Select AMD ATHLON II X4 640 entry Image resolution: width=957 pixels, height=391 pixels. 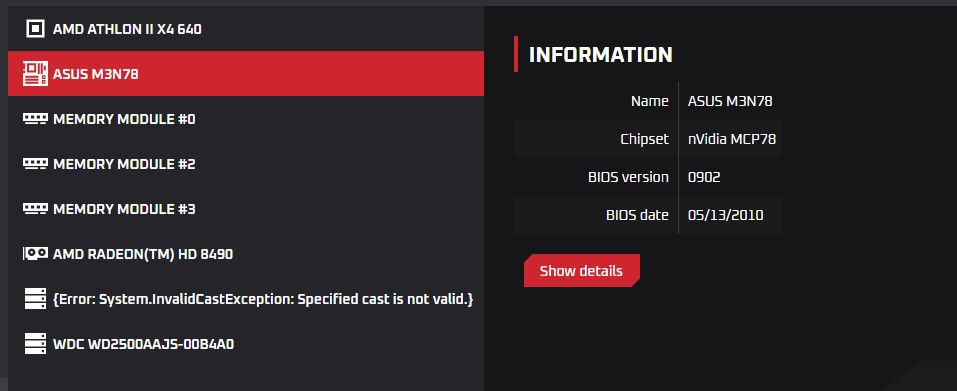[x=246, y=29]
